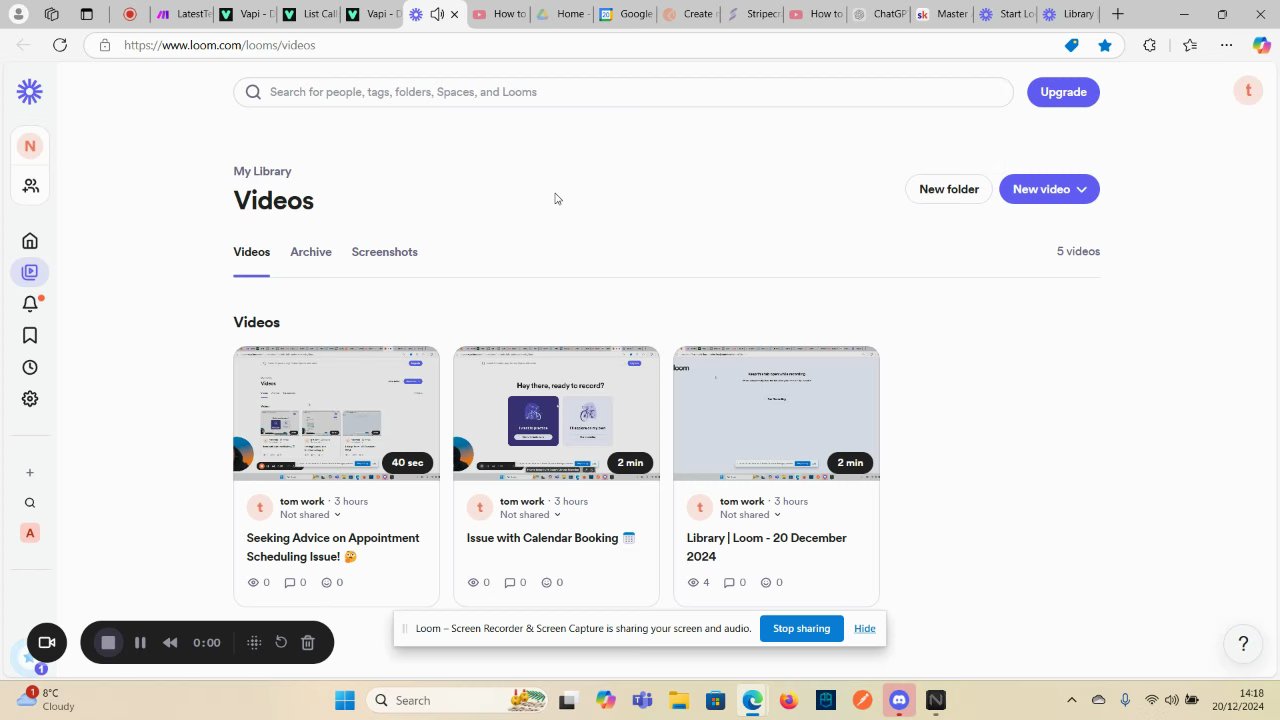Click the help question mark button
This screenshot has width=1280, height=720.
pyautogui.click(x=1243, y=644)
